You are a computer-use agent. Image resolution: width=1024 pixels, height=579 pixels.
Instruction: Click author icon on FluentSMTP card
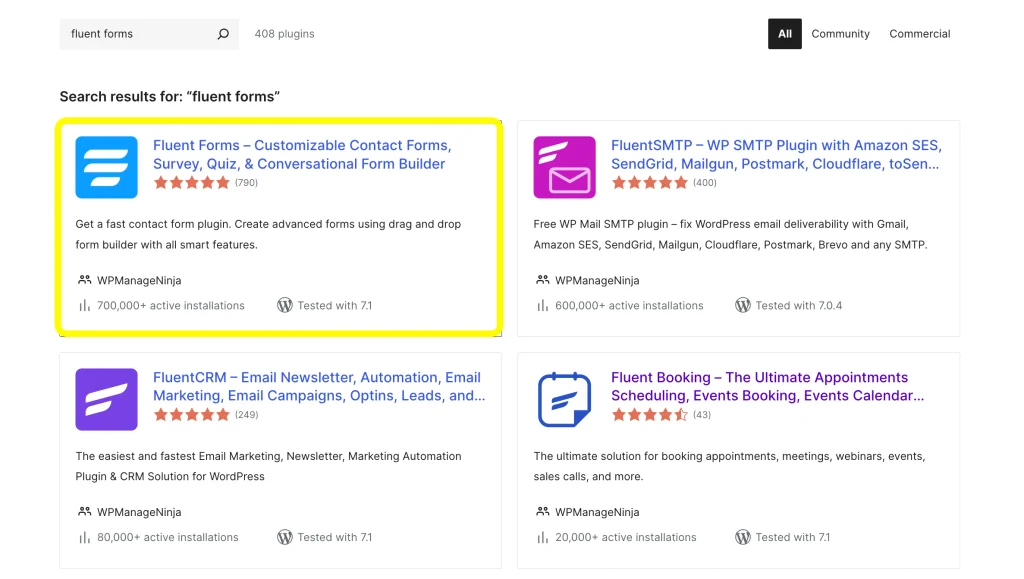pyautogui.click(x=542, y=280)
